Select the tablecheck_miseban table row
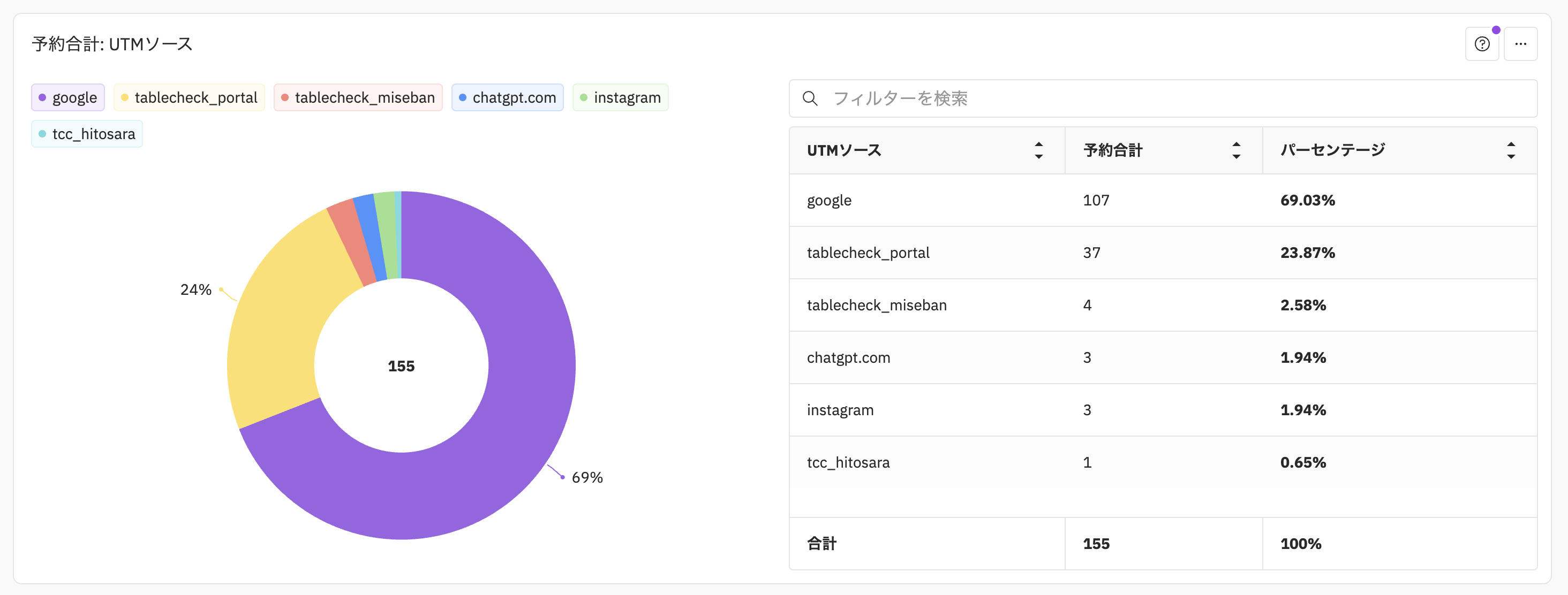This screenshot has height=595, width=1568. coord(1163,305)
